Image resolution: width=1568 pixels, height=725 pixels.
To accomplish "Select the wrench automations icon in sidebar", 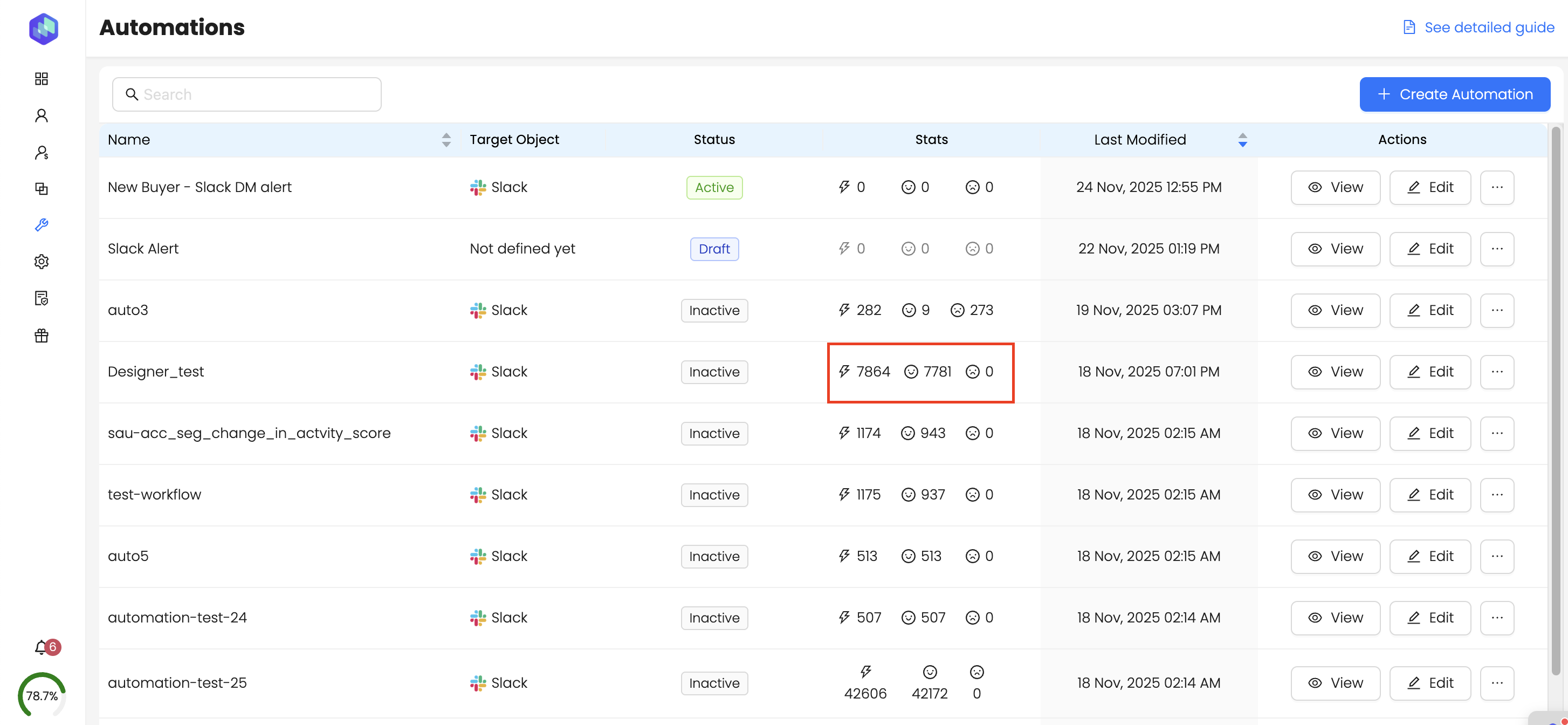I will [x=42, y=225].
